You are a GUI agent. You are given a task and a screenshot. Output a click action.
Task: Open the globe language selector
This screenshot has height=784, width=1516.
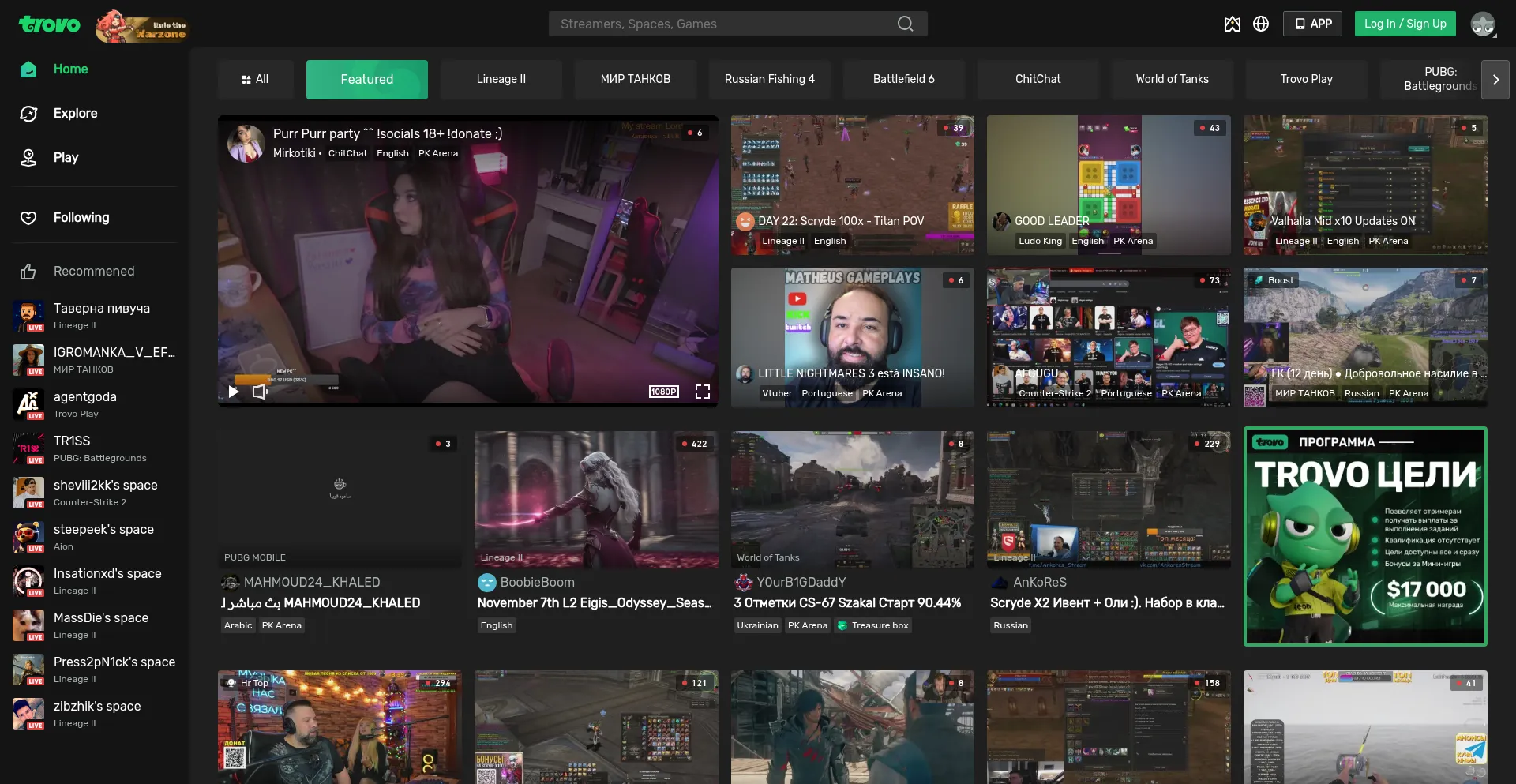tap(1261, 24)
